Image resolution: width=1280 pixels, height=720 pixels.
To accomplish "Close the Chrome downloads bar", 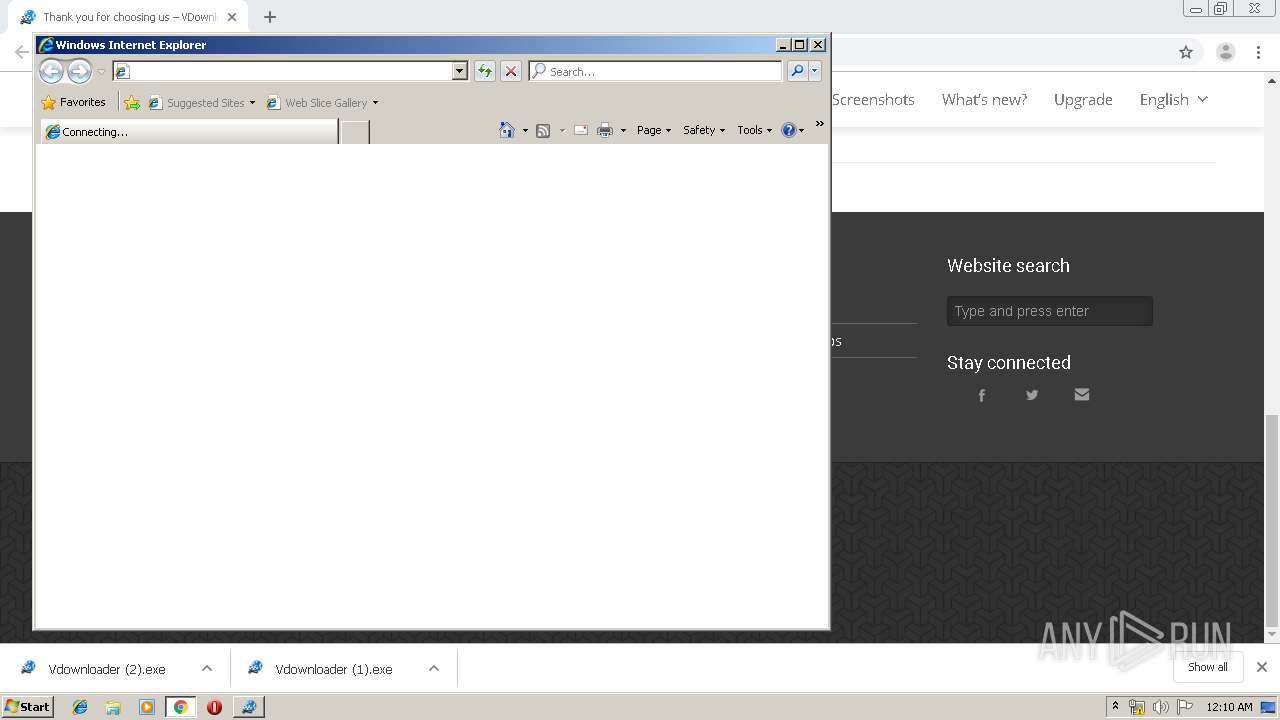I will click(1262, 667).
